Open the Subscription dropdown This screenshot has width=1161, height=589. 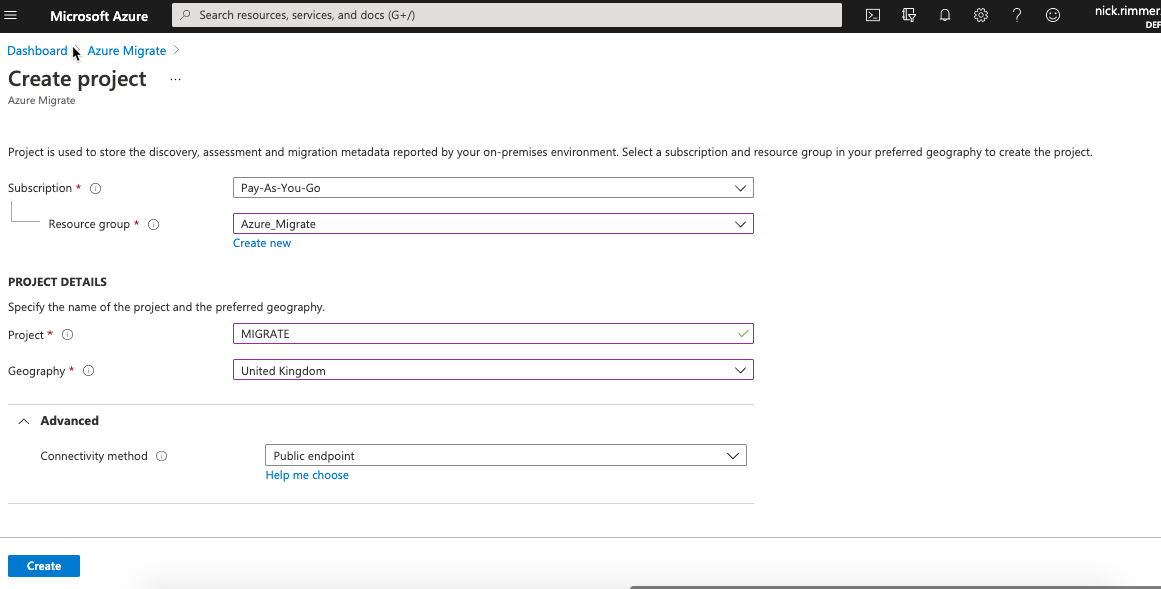[x=493, y=187]
